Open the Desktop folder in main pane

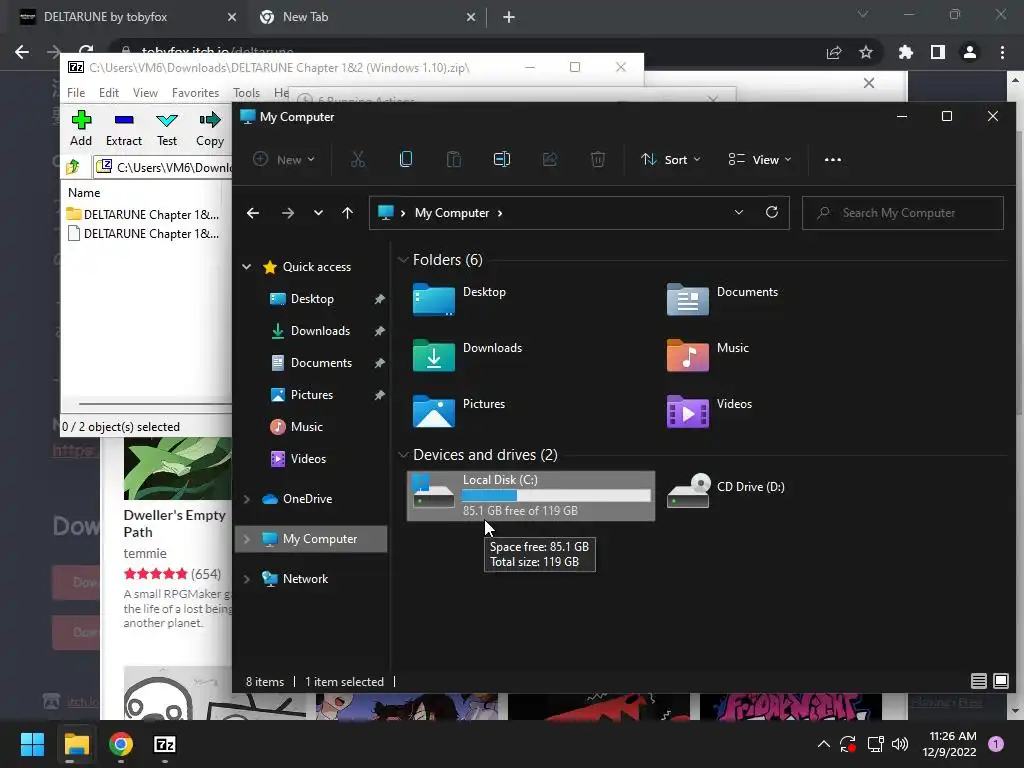(x=459, y=299)
